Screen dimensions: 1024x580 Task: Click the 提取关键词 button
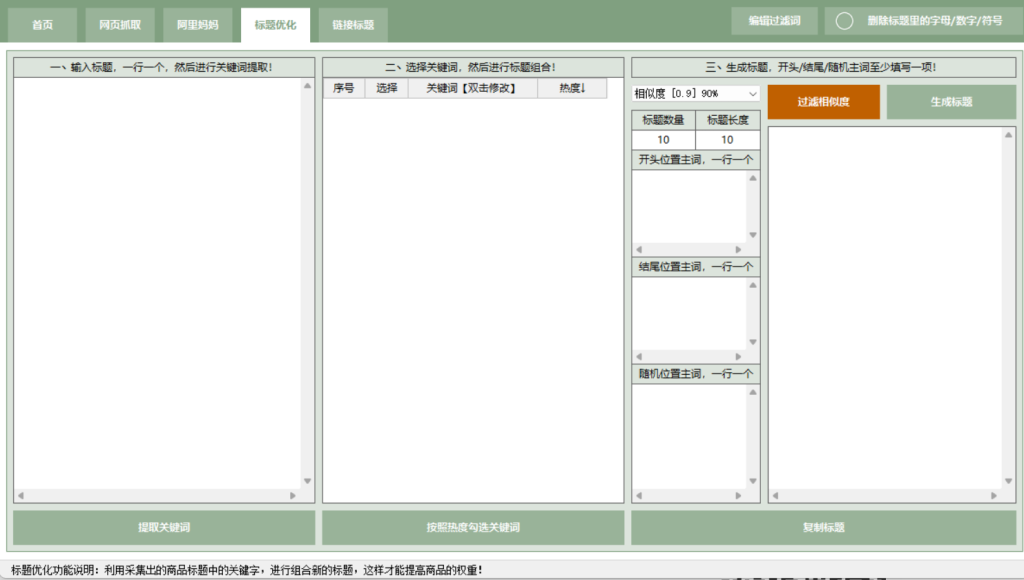[x=163, y=527]
